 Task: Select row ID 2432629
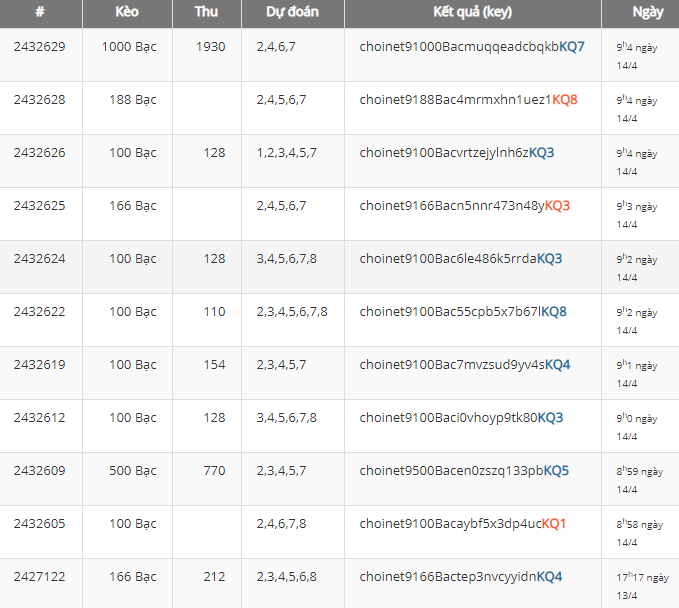[40, 47]
